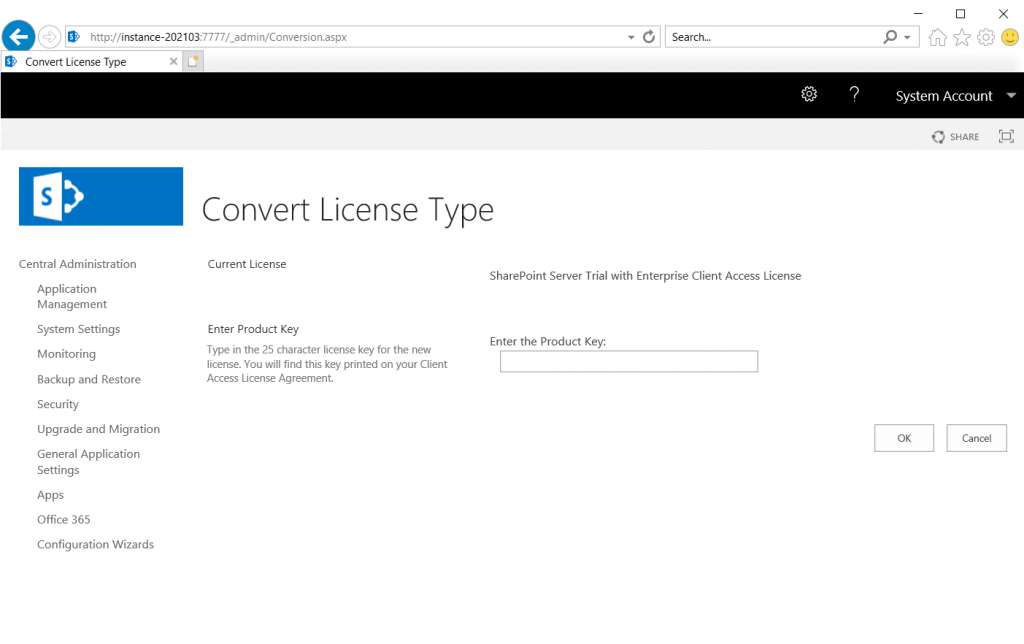
Task: Open browser Tools with the gear icon
Action: click(985, 36)
